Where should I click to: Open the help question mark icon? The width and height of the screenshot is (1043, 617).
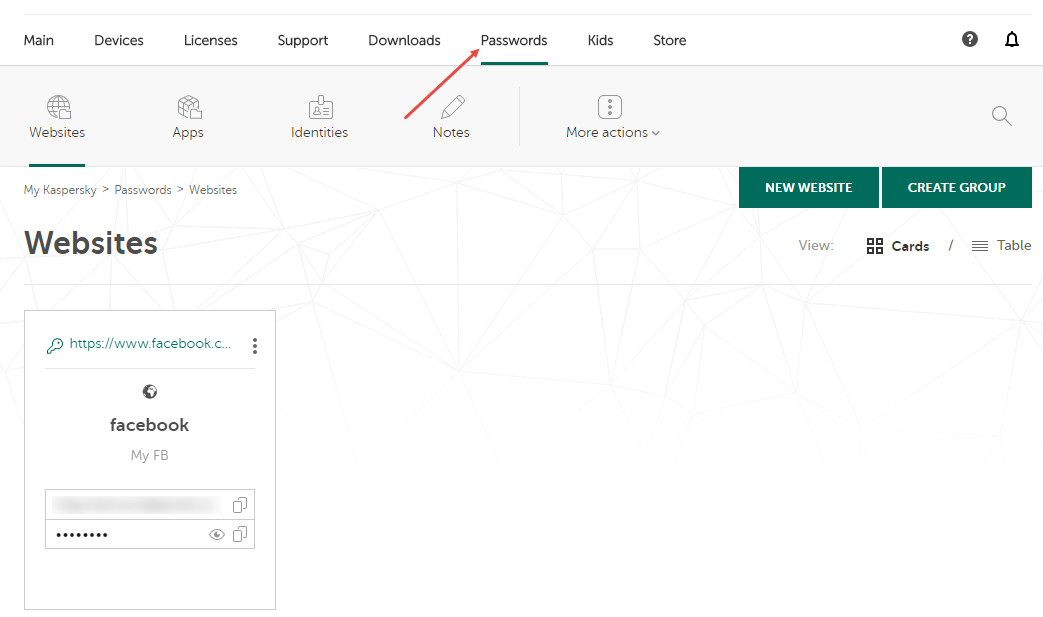tap(970, 39)
